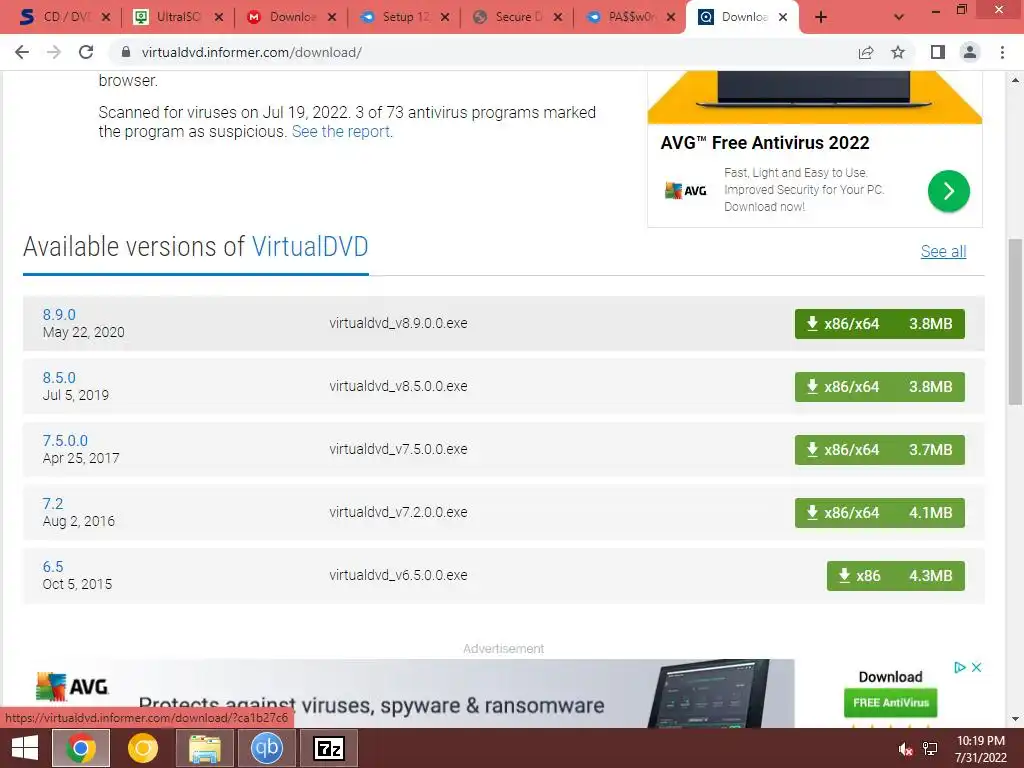1024x768 pixels.
Task: Click the May 22, 2020 date text
Action: 84,332
